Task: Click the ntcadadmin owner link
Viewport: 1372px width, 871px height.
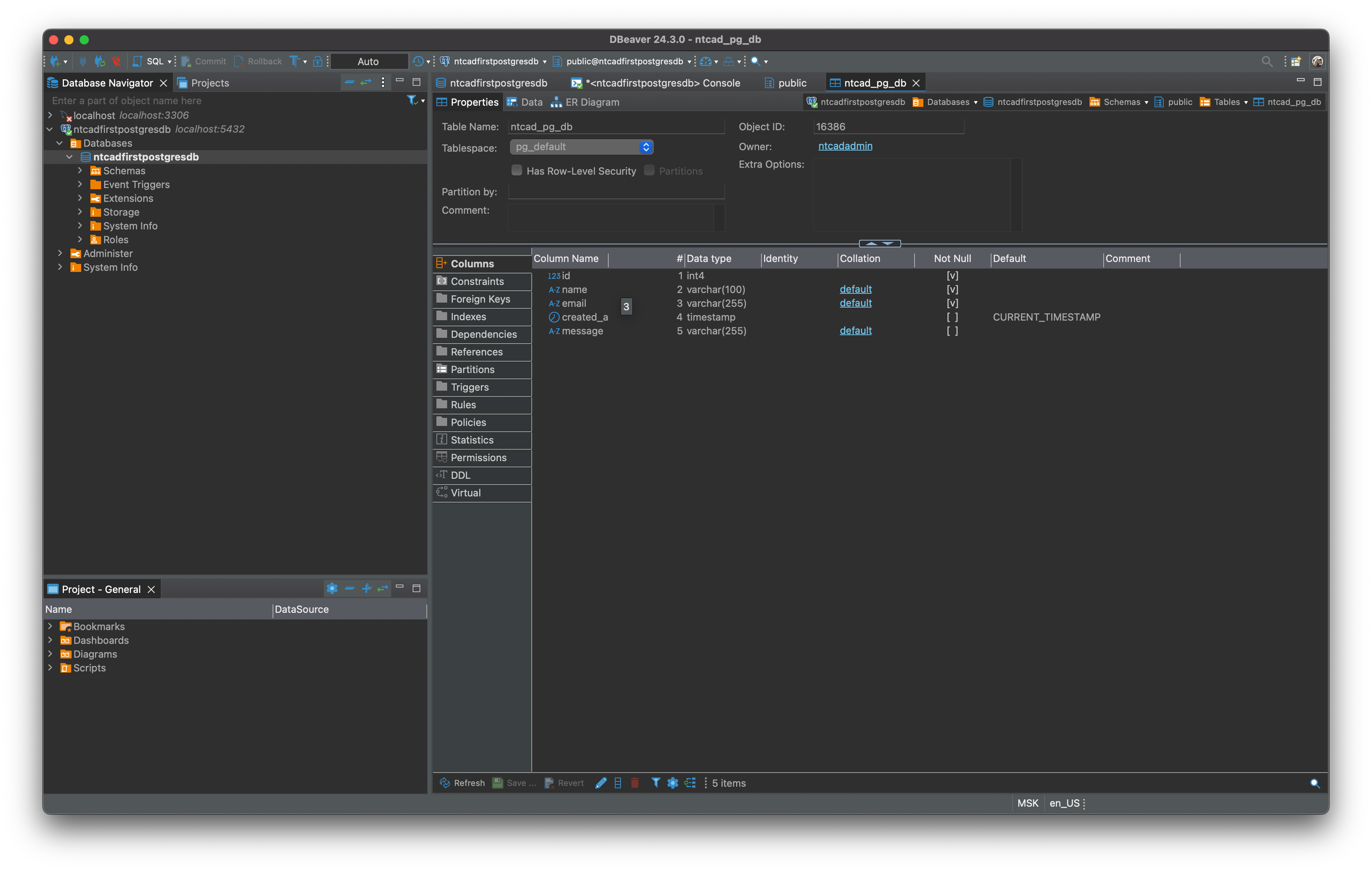Action: [845, 146]
